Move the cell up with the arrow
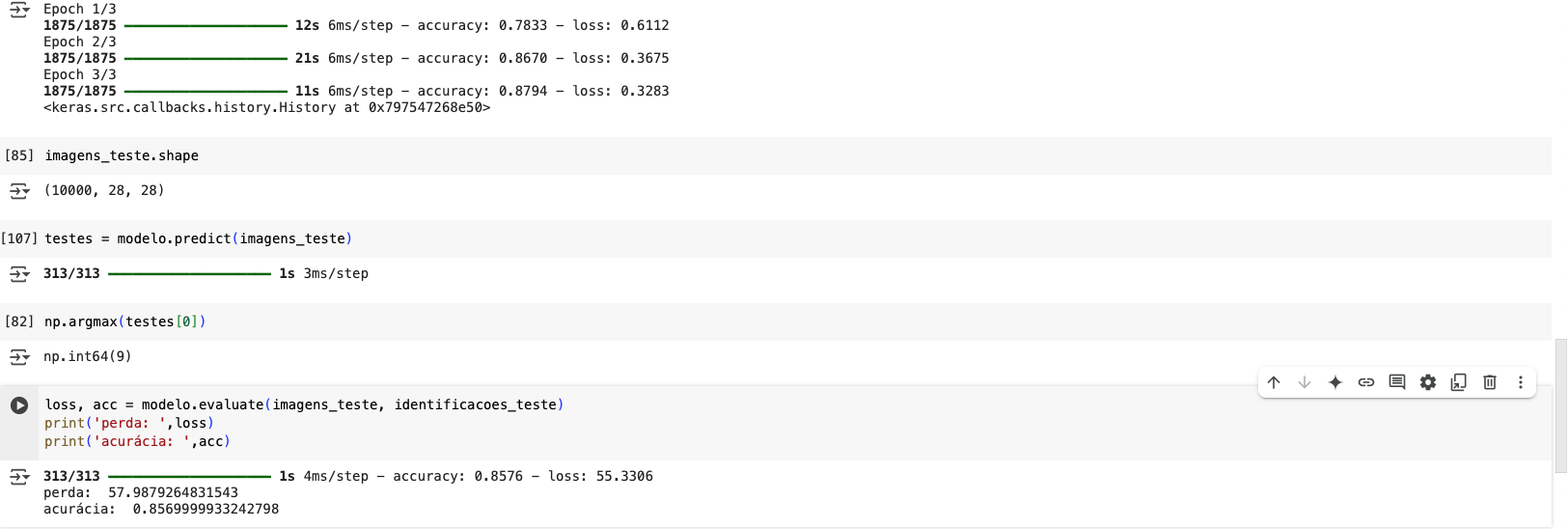Viewport: 1568px width, 529px height. click(x=1274, y=382)
